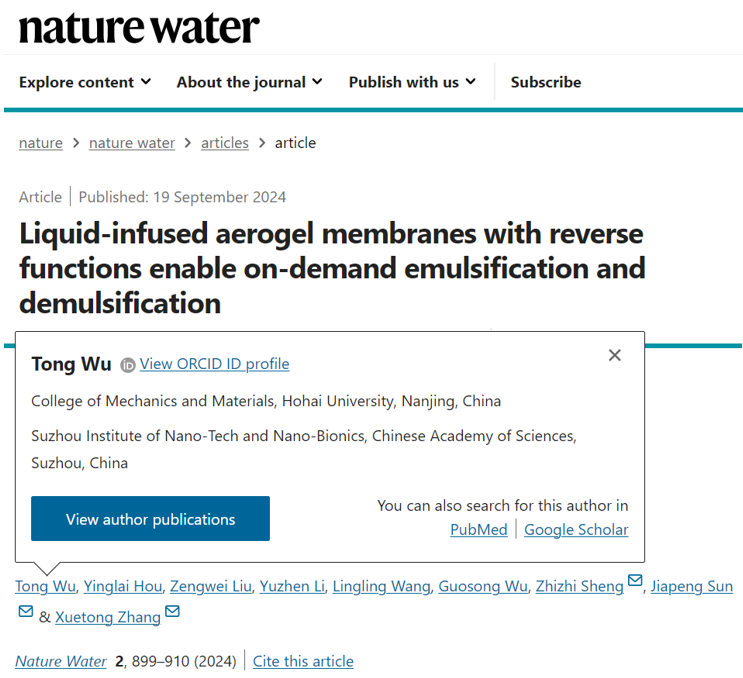Click the ORCID ID icon beside Tong Wu
The width and height of the screenshot is (743, 678).
[x=128, y=365]
